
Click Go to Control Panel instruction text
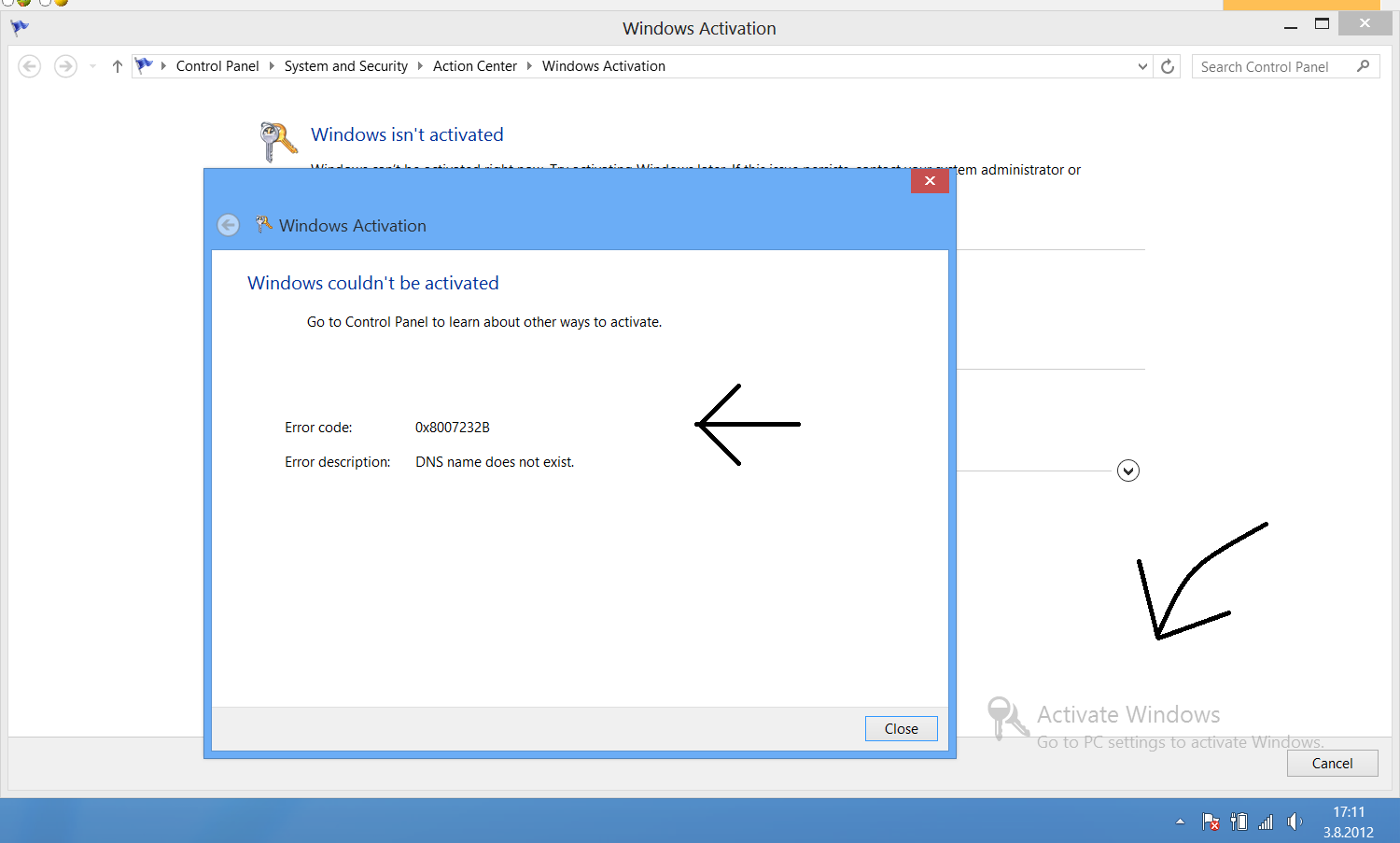pyautogui.click(x=484, y=322)
